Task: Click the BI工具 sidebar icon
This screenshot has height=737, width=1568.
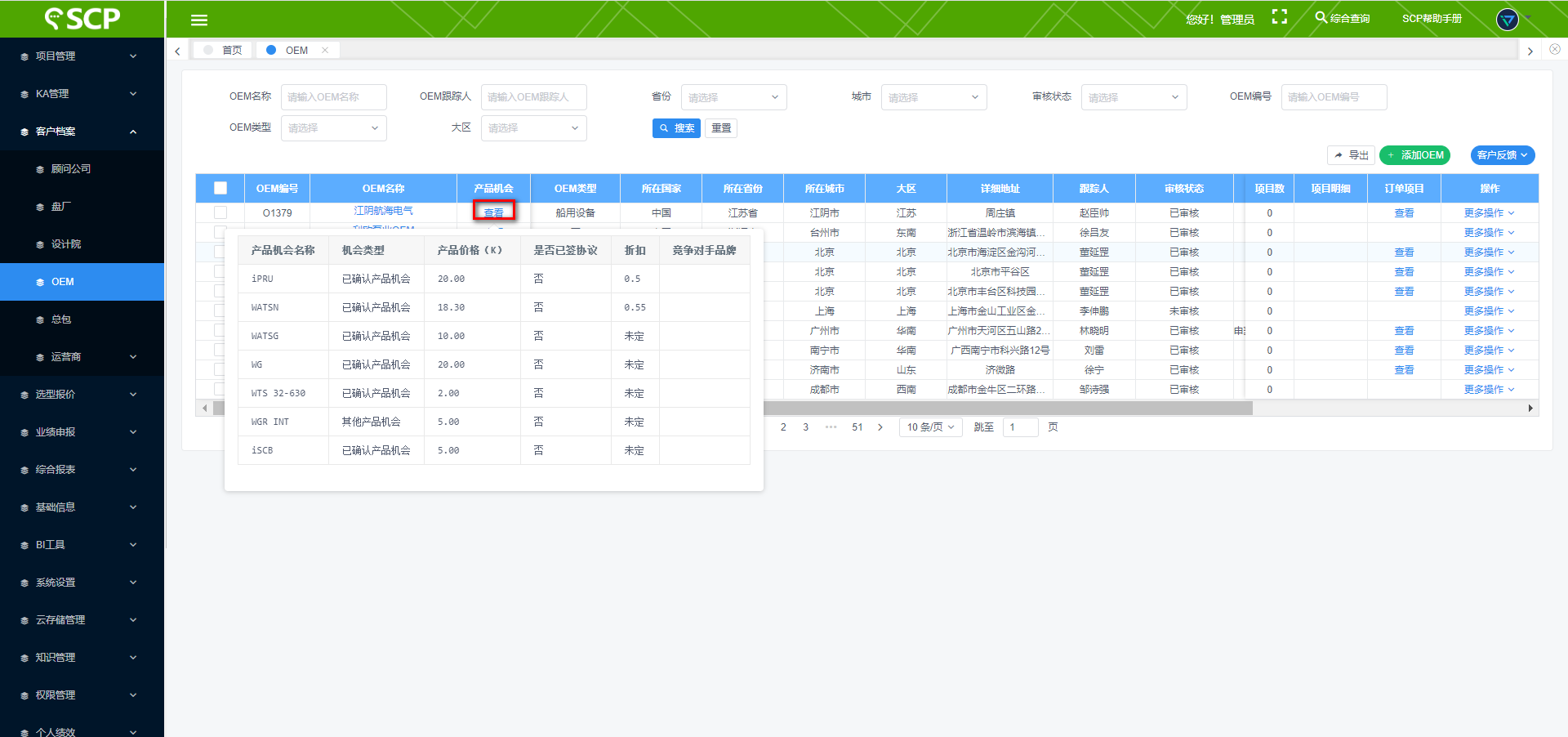Action: tap(24, 545)
